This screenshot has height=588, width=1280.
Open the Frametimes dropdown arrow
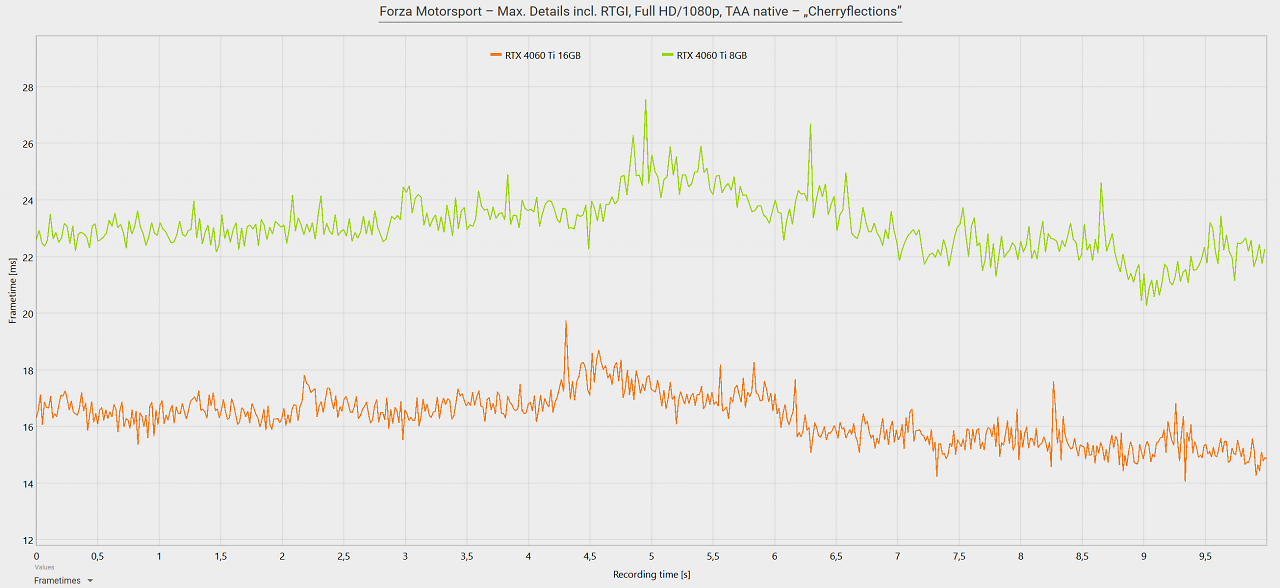pyautogui.click(x=90, y=580)
